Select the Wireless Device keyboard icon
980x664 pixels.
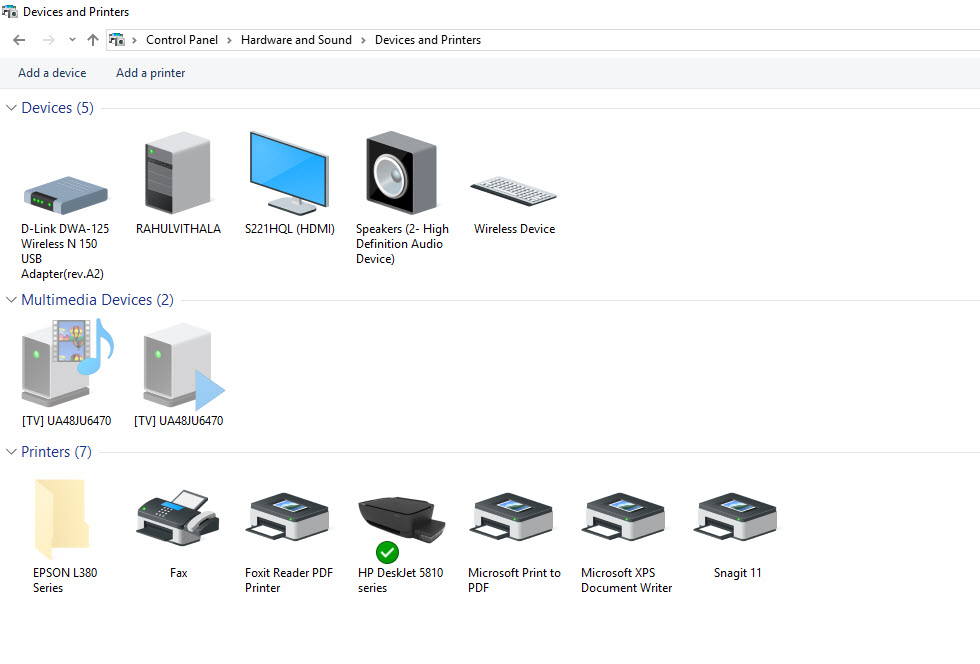pyautogui.click(x=513, y=191)
